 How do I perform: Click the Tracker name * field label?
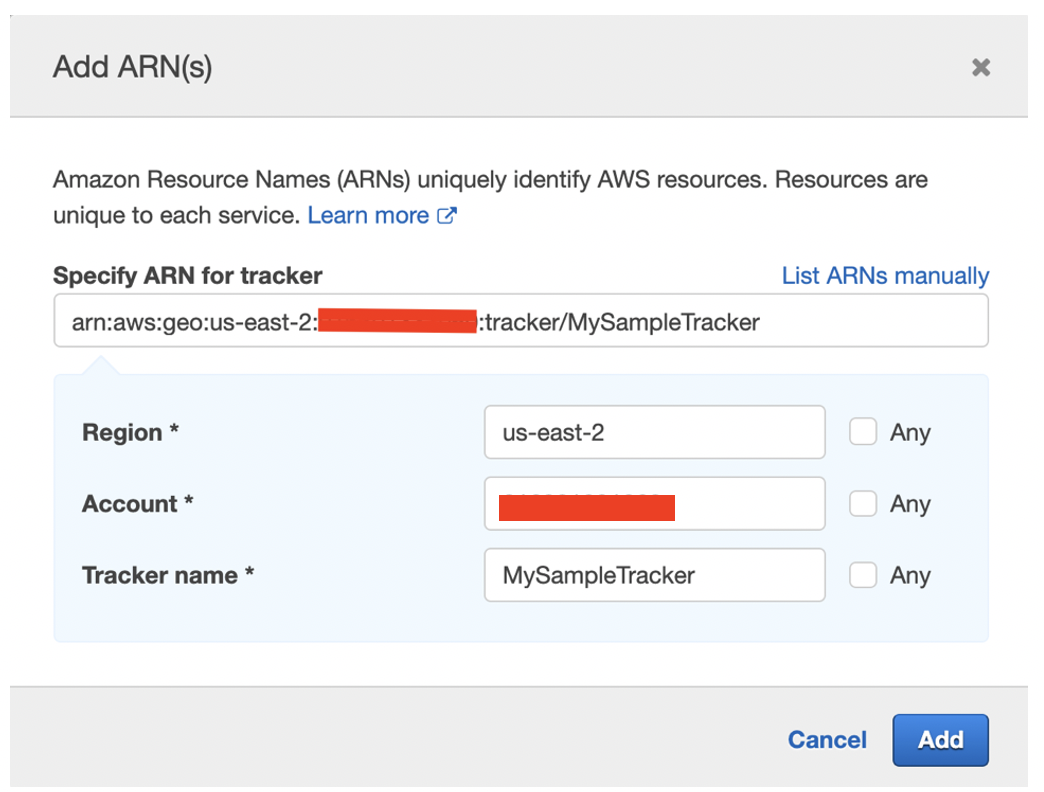click(x=168, y=575)
